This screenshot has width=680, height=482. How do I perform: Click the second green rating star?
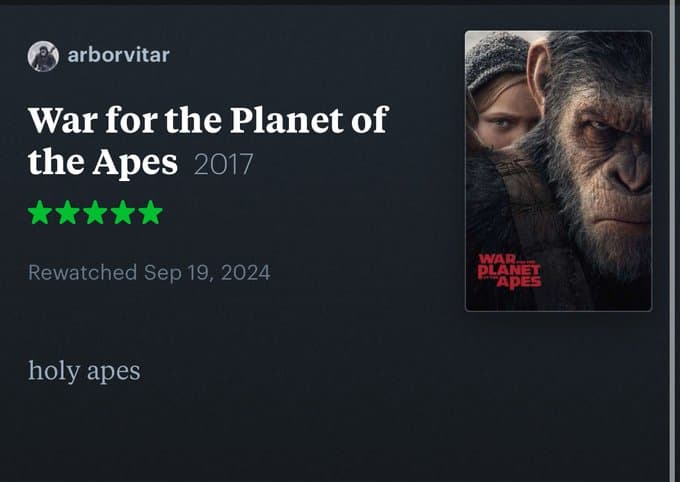[x=67, y=212]
